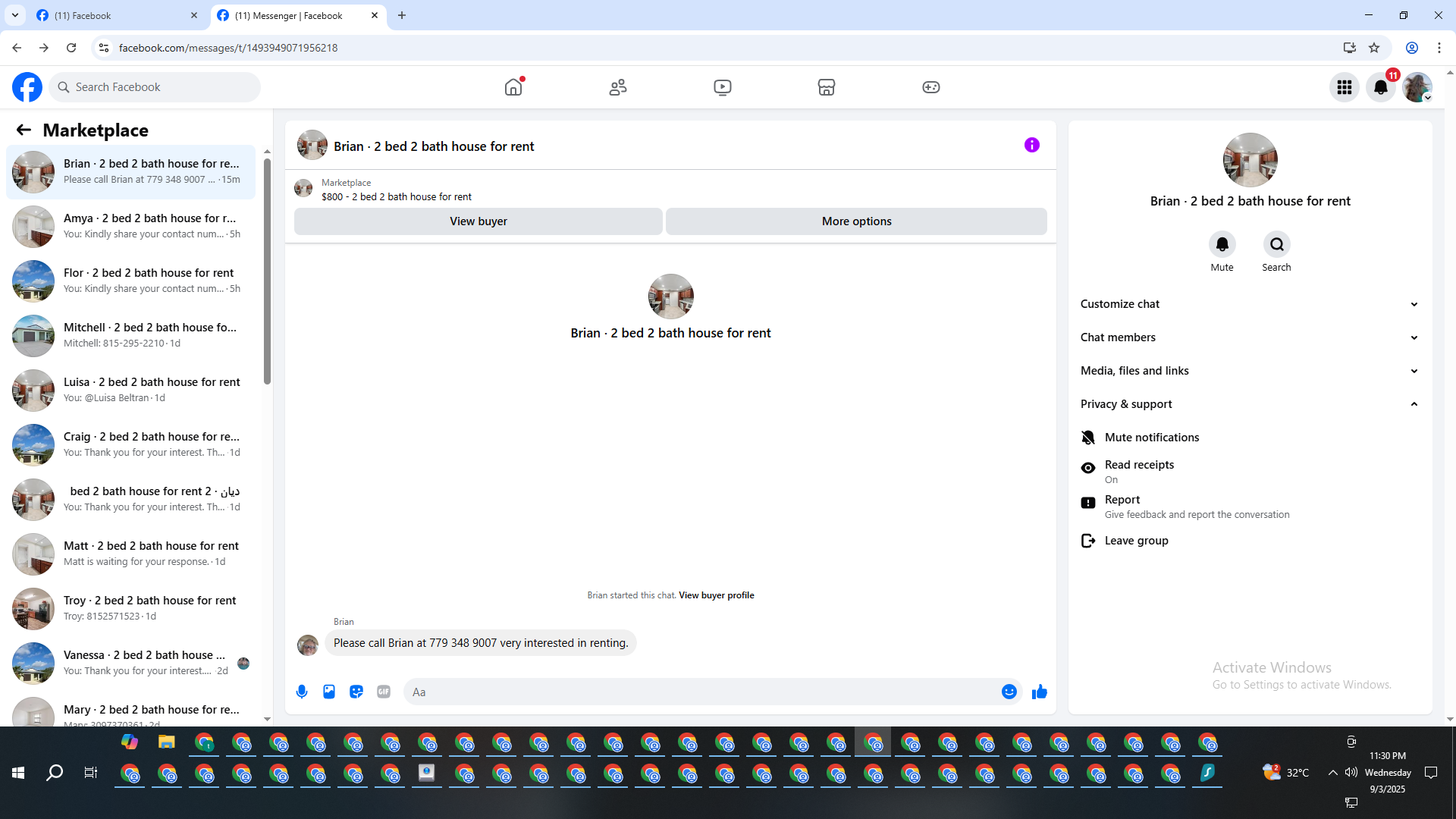Click Report to give feedback
Image resolution: width=1456 pixels, height=819 pixels.
click(x=1250, y=507)
